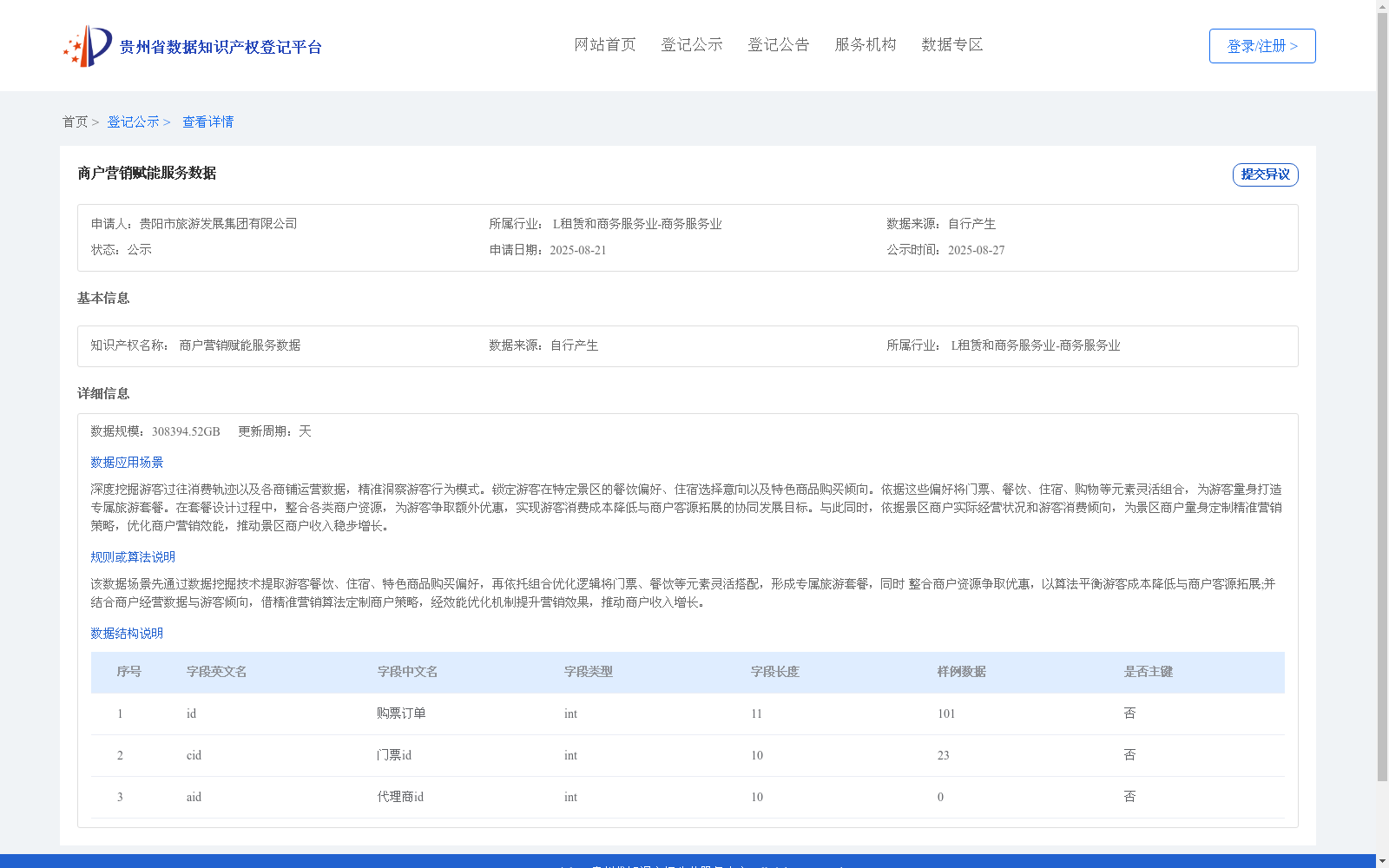Click the 详细信息 section title
This screenshot has height=868, width=1389.
(103, 394)
